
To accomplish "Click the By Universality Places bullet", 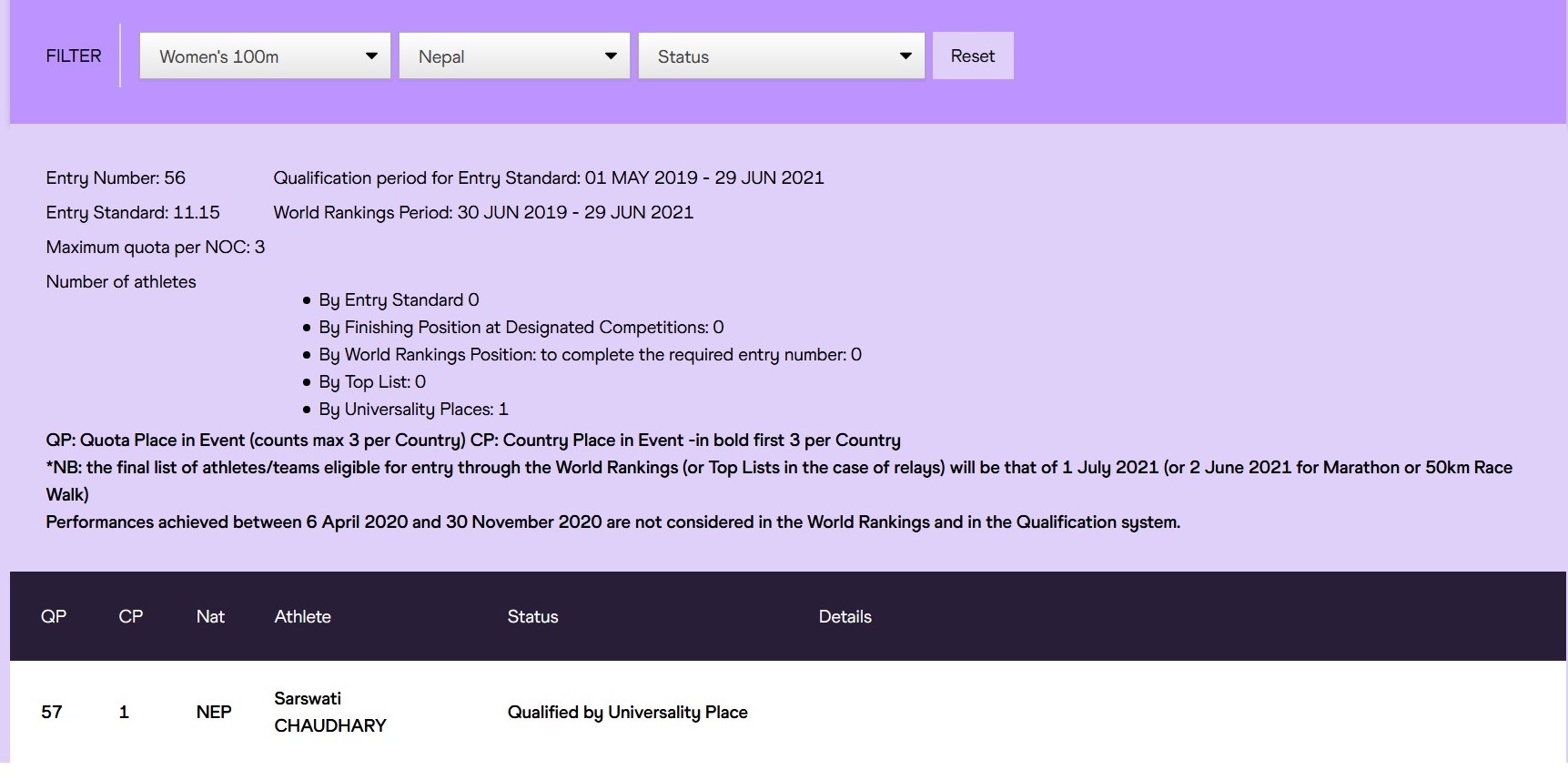I will tap(412, 409).
